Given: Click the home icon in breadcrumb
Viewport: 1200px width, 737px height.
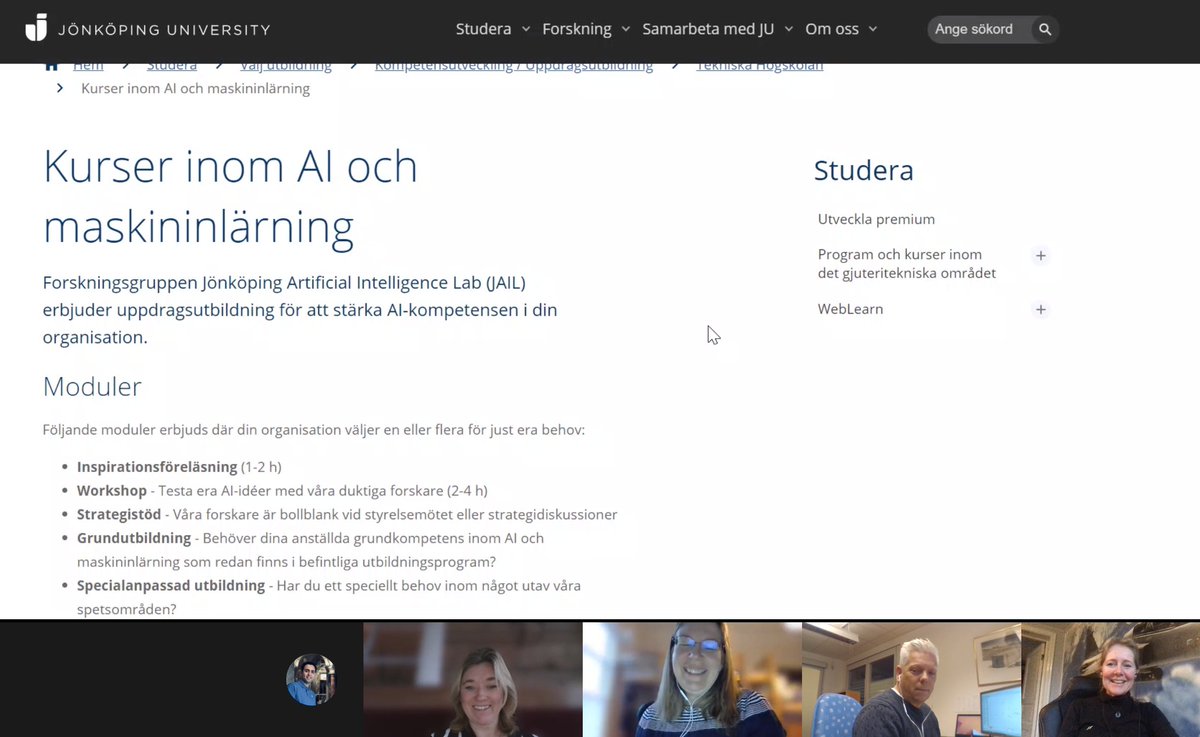Looking at the screenshot, I should click(x=51, y=65).
